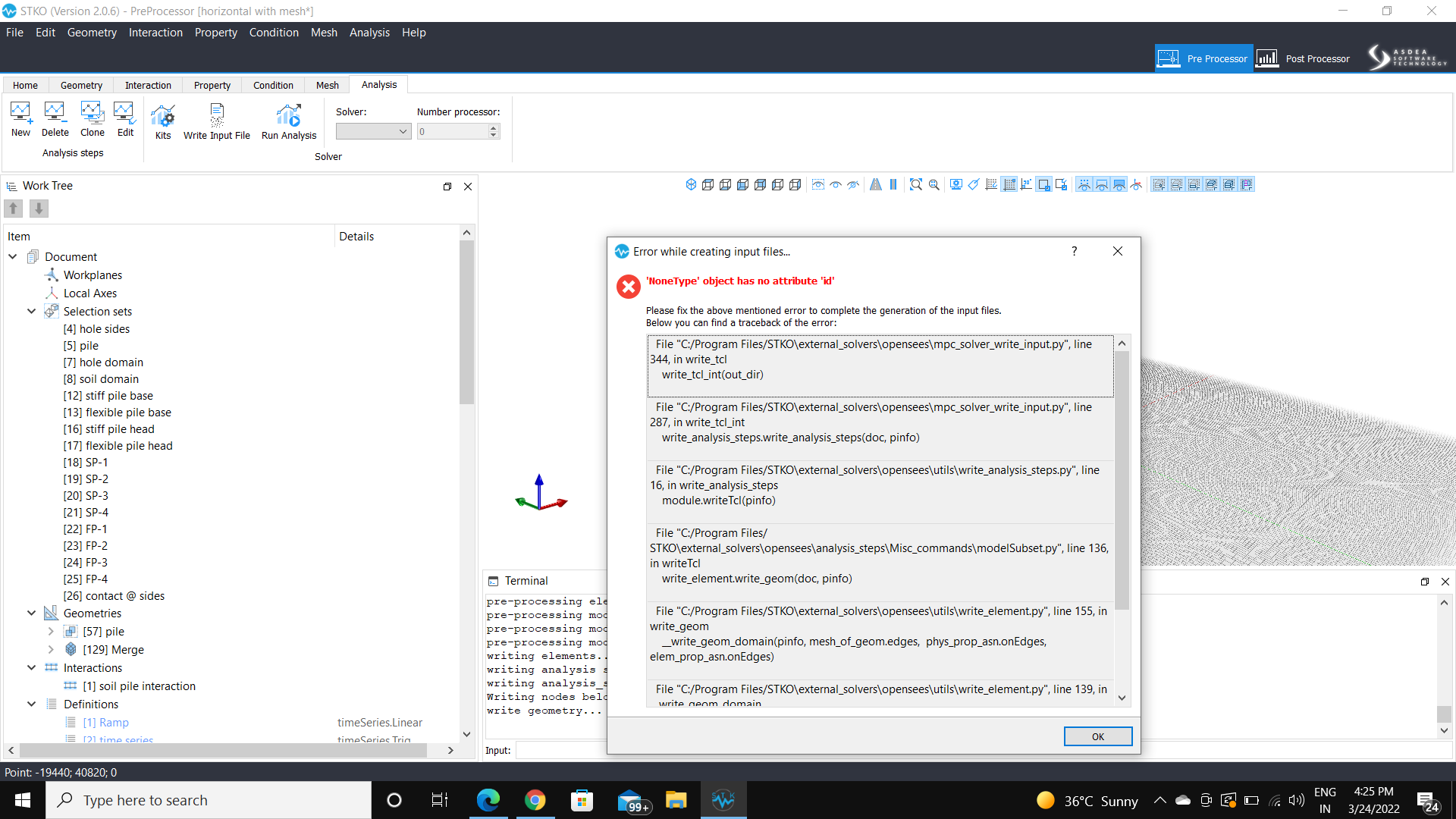Toggle last highlighted eye visibility filter
Viewport: 1456px width, 819px height.
[x=1119, y=184]
